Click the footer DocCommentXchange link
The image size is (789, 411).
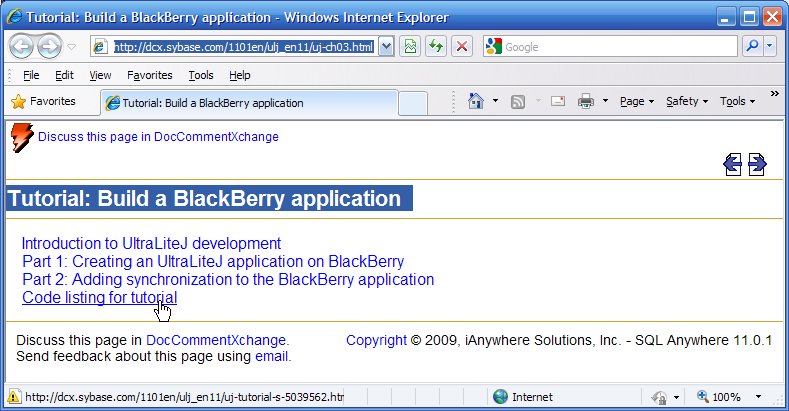[217, 341]
